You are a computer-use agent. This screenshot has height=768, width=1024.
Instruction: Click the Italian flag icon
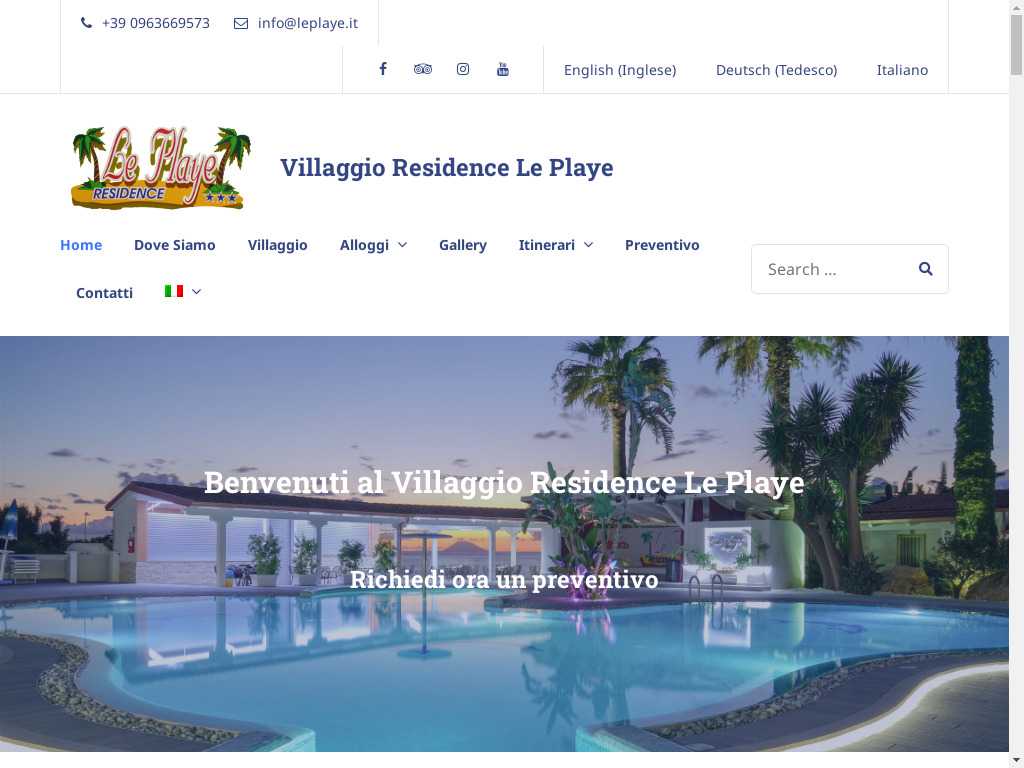(174, 291)
